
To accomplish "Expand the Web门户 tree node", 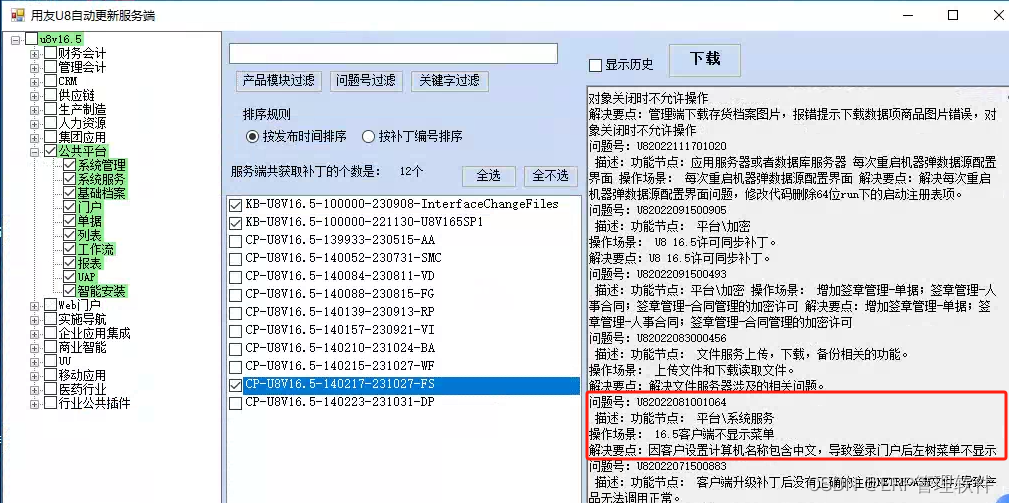I will (34, 305).
